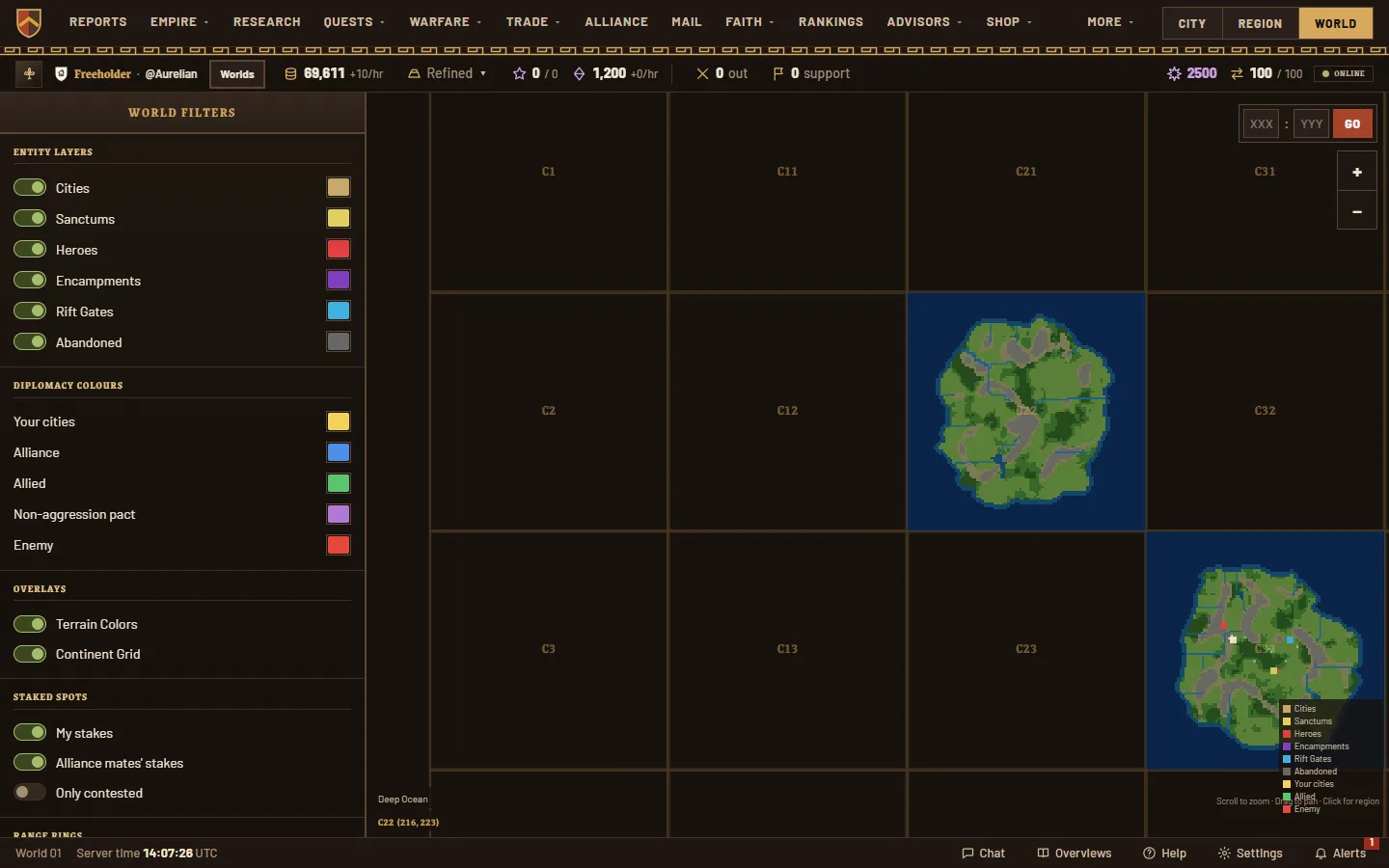Open Alerts bell in the bottom bar
The image size is (1389, 868).
click(1340, 854)
